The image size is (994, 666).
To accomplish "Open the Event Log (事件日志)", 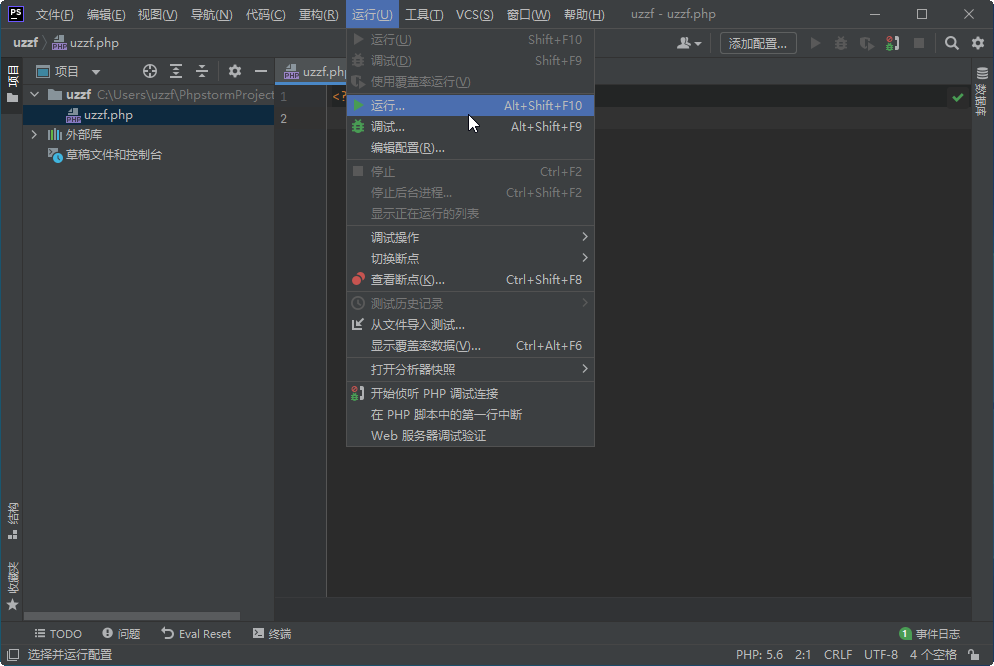I will pos(930,634).
